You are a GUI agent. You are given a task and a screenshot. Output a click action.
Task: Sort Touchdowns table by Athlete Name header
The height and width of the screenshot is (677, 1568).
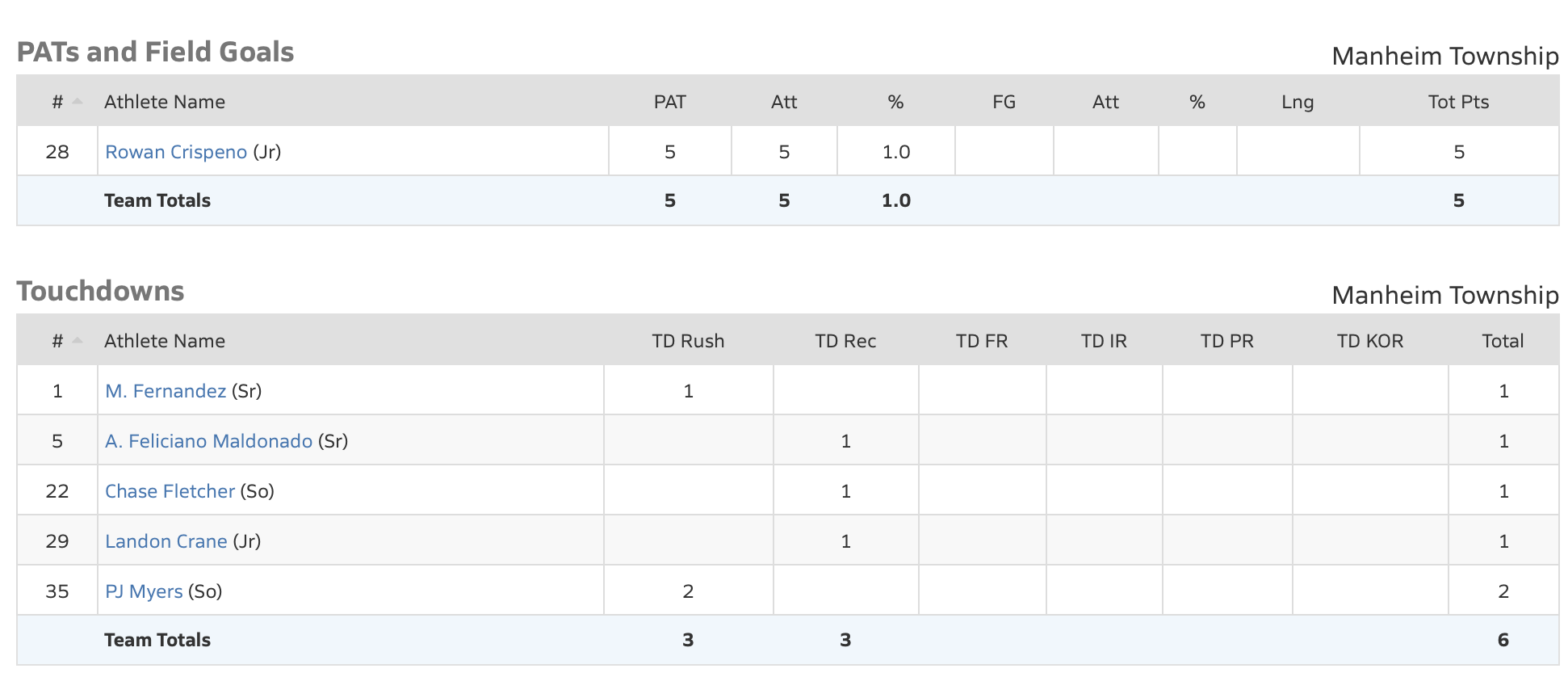pyautogui.click(x=165, y=341)
